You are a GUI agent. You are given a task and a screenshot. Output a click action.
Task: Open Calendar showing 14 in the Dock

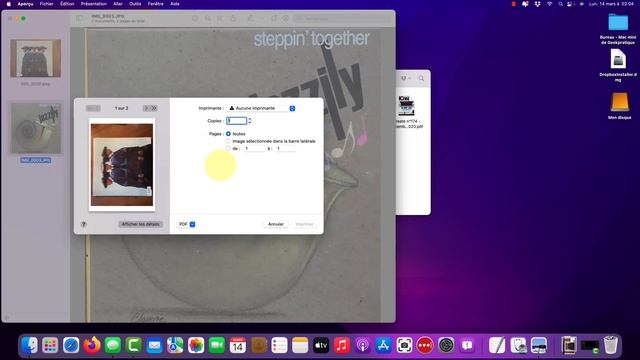coord(238,345)
